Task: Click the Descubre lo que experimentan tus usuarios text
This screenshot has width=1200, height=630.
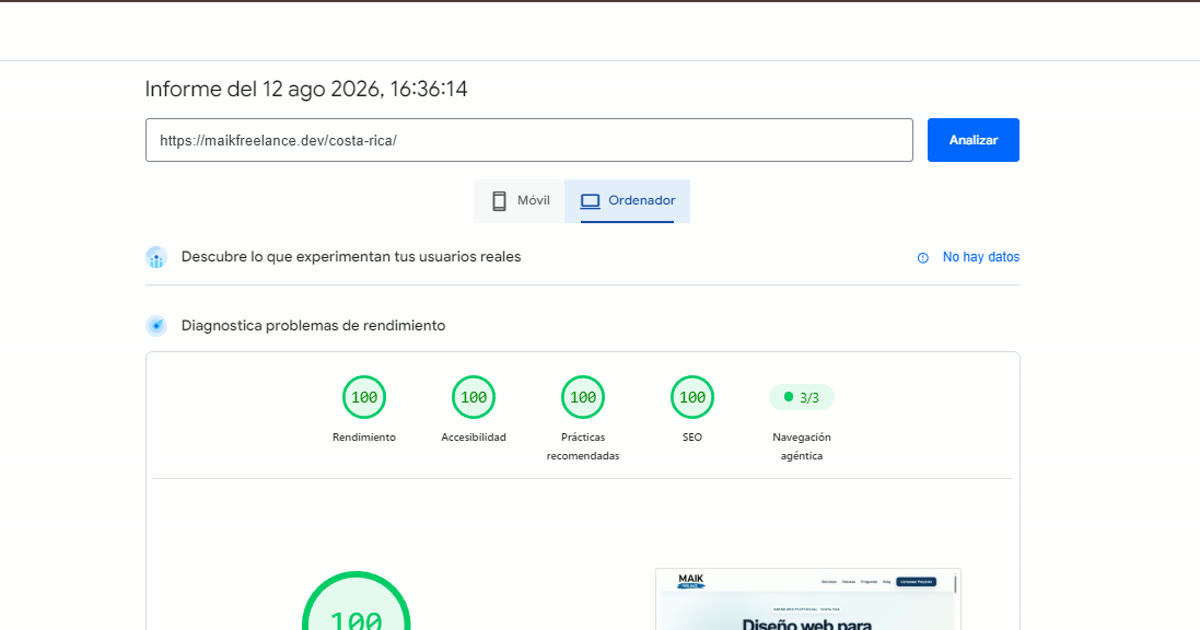Action: pyautogui.click(x=351, y=257)
